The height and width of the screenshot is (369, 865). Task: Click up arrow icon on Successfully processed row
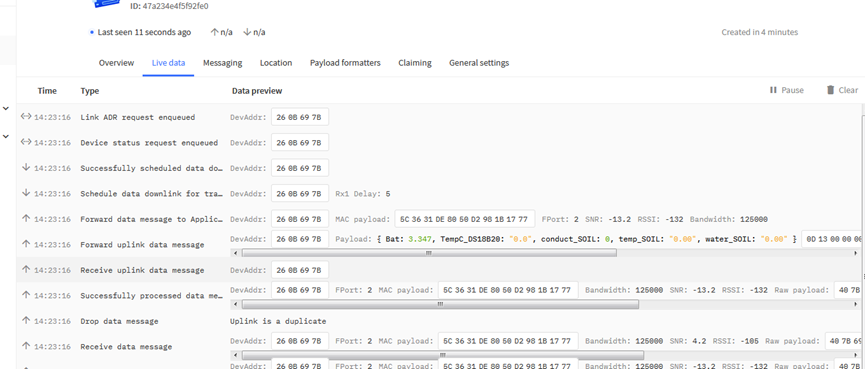[x=25, y=295]
